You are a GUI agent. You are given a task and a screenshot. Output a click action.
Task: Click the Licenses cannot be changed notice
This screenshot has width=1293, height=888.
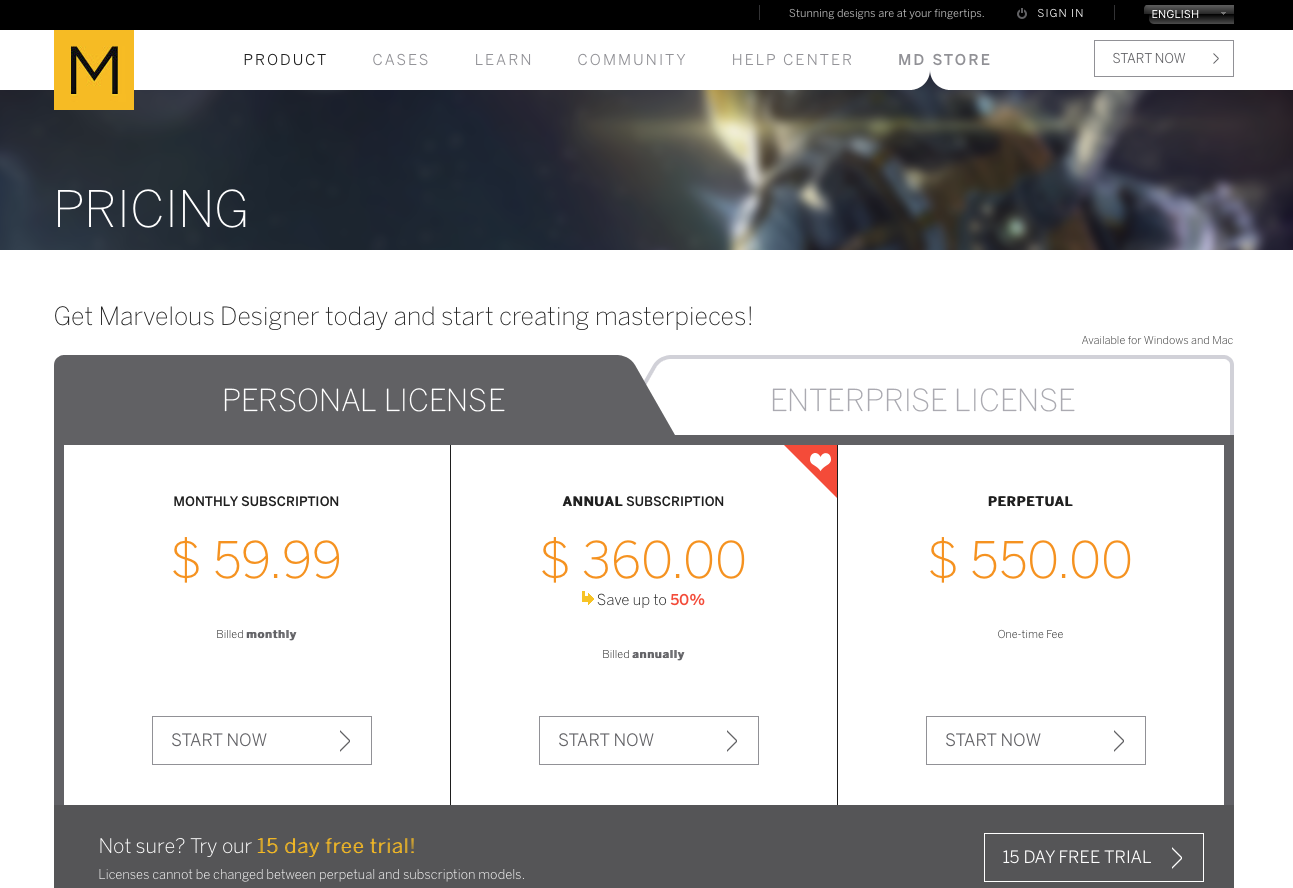[311, 875]
